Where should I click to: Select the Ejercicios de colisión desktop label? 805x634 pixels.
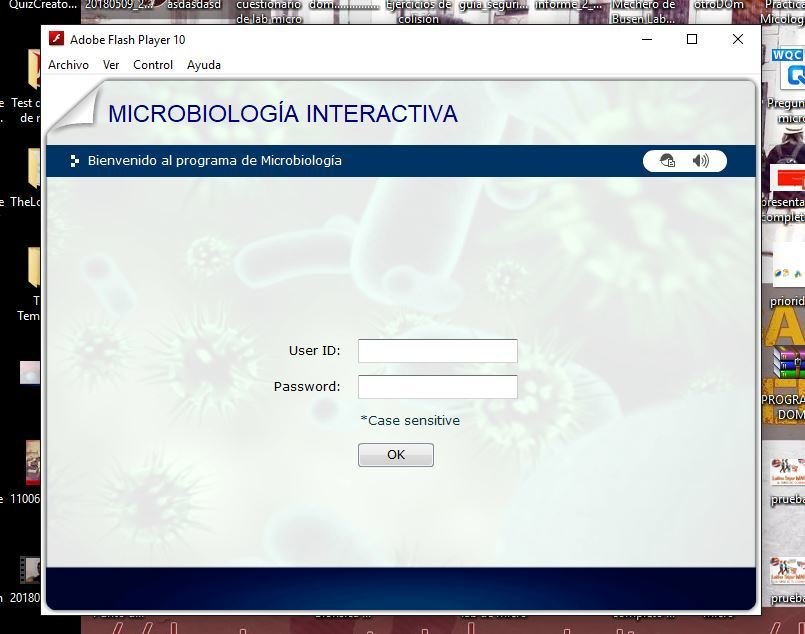(418, 12)
